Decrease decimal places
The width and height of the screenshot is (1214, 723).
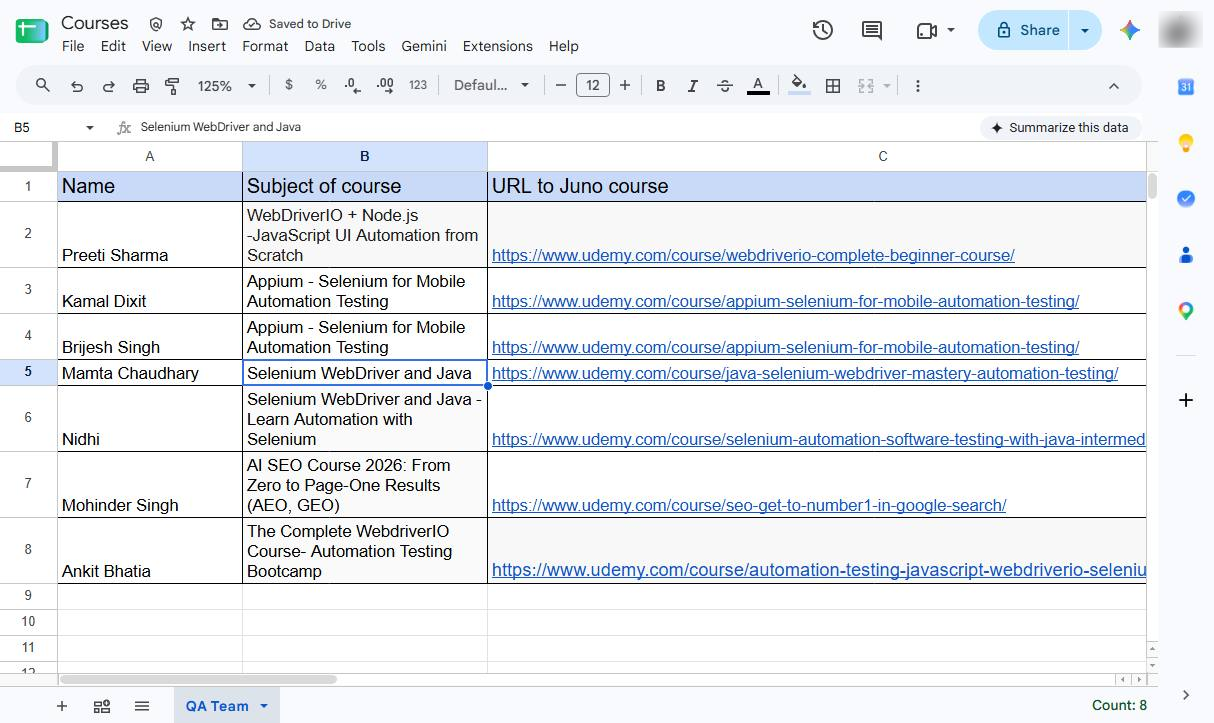352,86
